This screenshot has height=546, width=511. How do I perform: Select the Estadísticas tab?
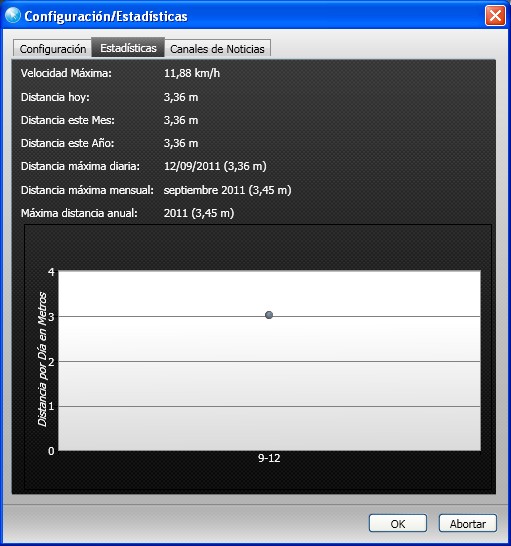tap(128, 48)
